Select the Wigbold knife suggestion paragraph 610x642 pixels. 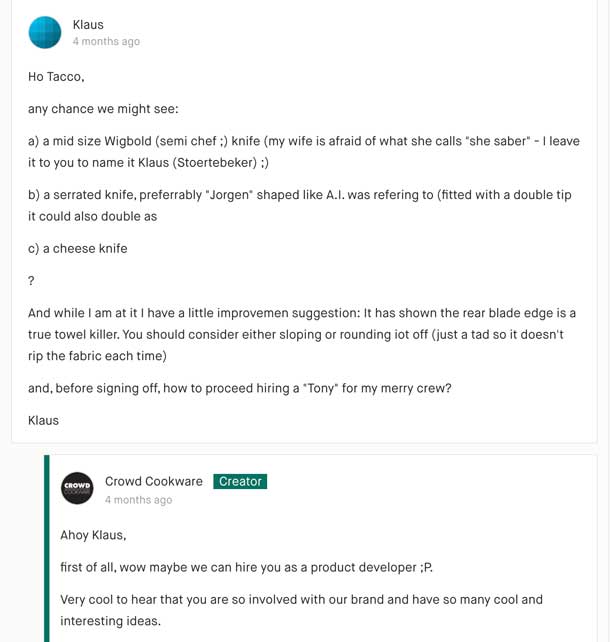(304, 151)
